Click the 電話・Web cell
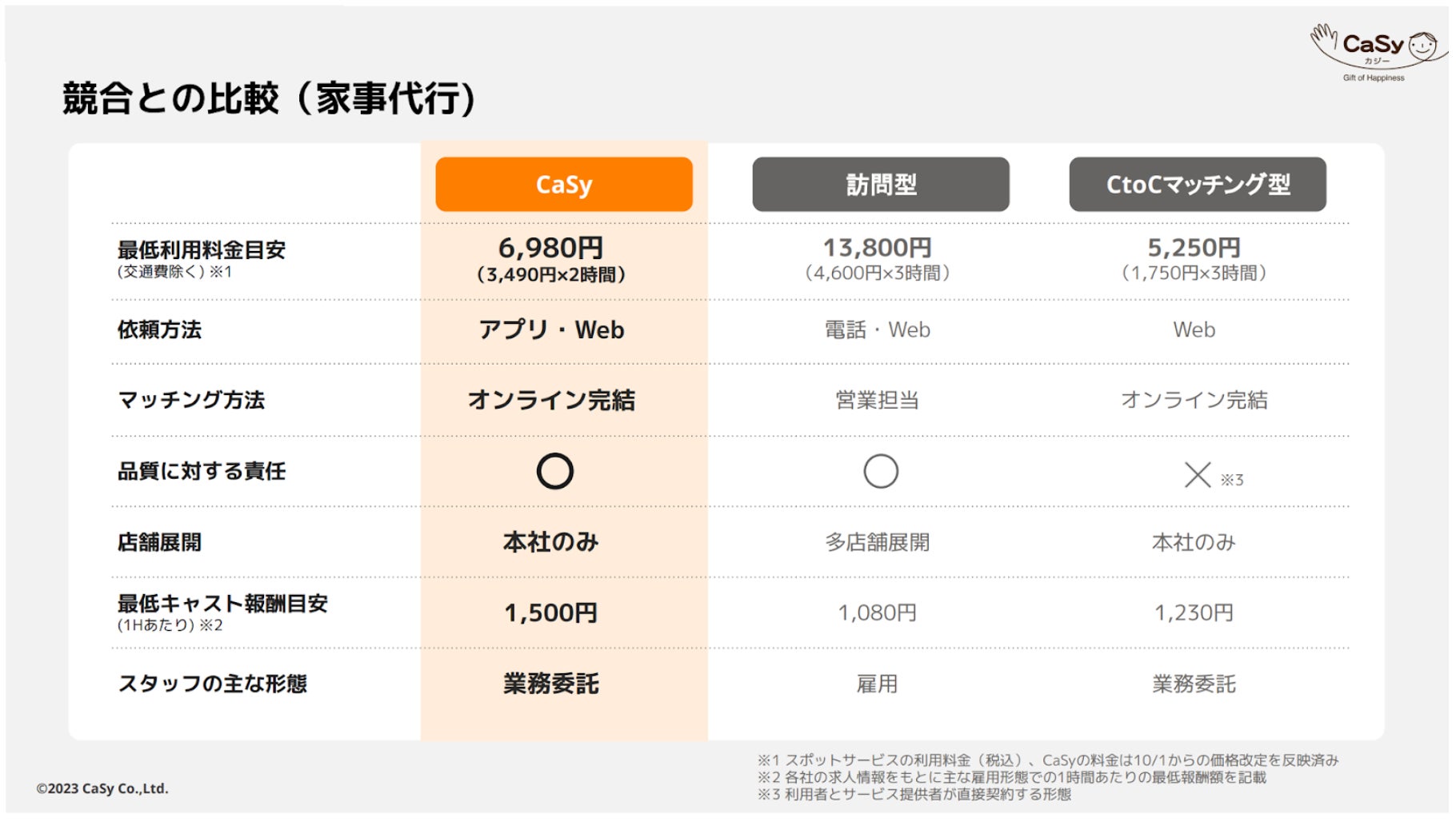Screen dimensions: 1456x822 [x=877, y=329]
